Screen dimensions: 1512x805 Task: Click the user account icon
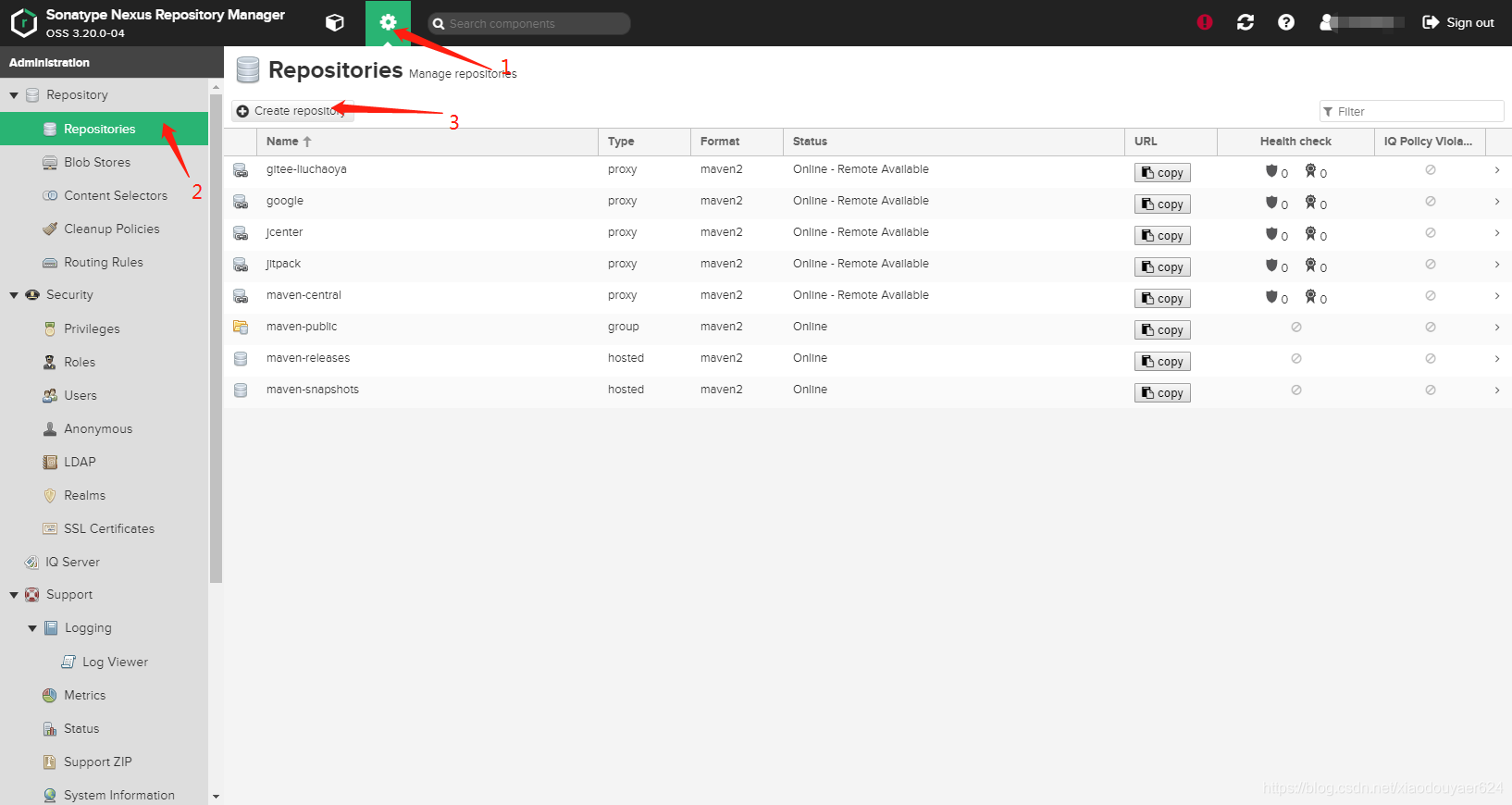1327,22
